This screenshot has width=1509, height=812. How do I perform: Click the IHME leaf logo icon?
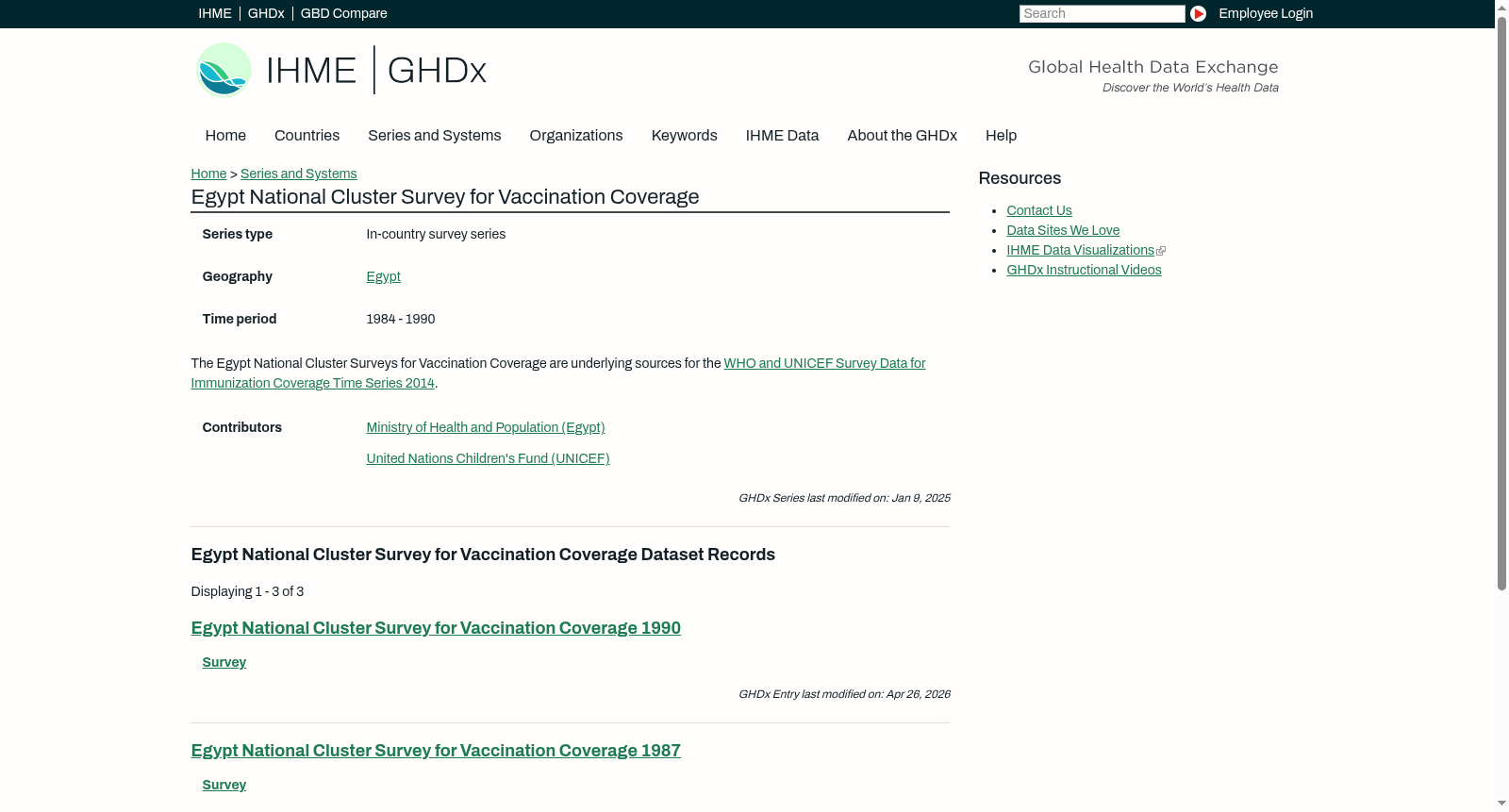pyautogui.click(x=224, y=70)
